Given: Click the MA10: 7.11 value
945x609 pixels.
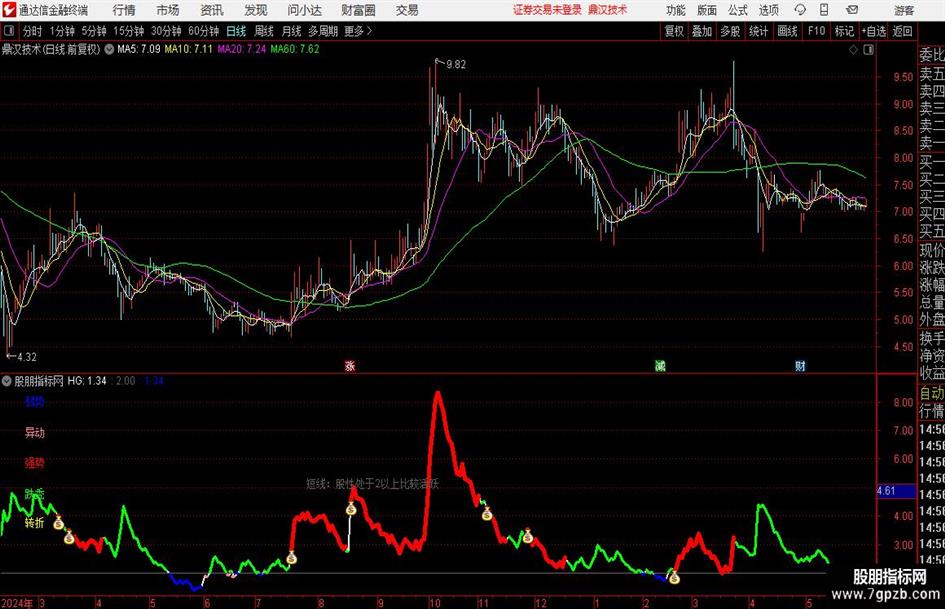Looking at the screenshot, I should (x=189, y=49).
